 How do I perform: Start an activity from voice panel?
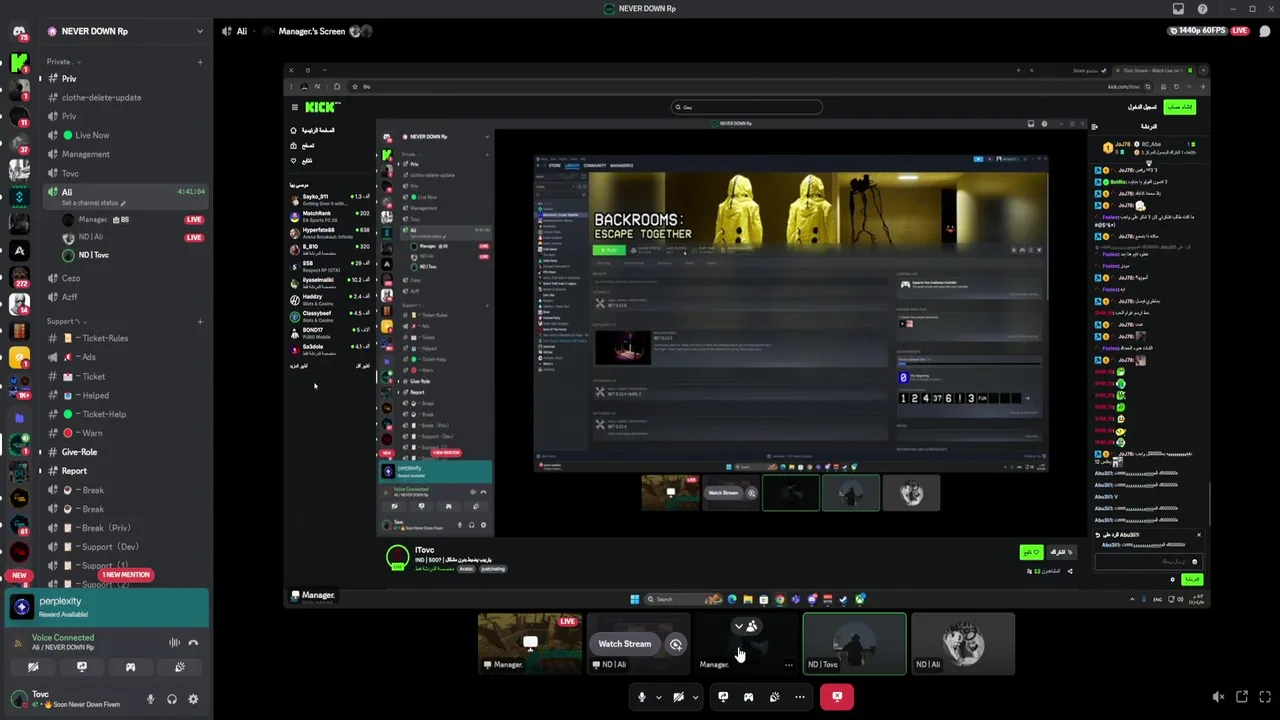click(x=130, y=667)
